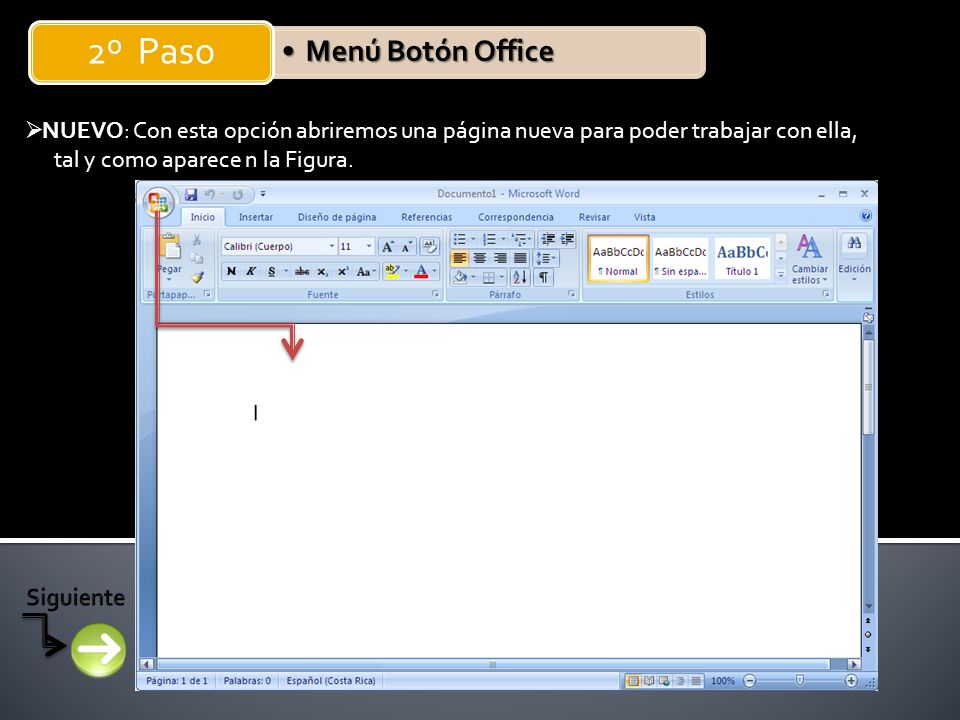The width and height of the screenshot is (960, 720).
Task: Toggle Center alignment button
Action: (x=480, y=258)
